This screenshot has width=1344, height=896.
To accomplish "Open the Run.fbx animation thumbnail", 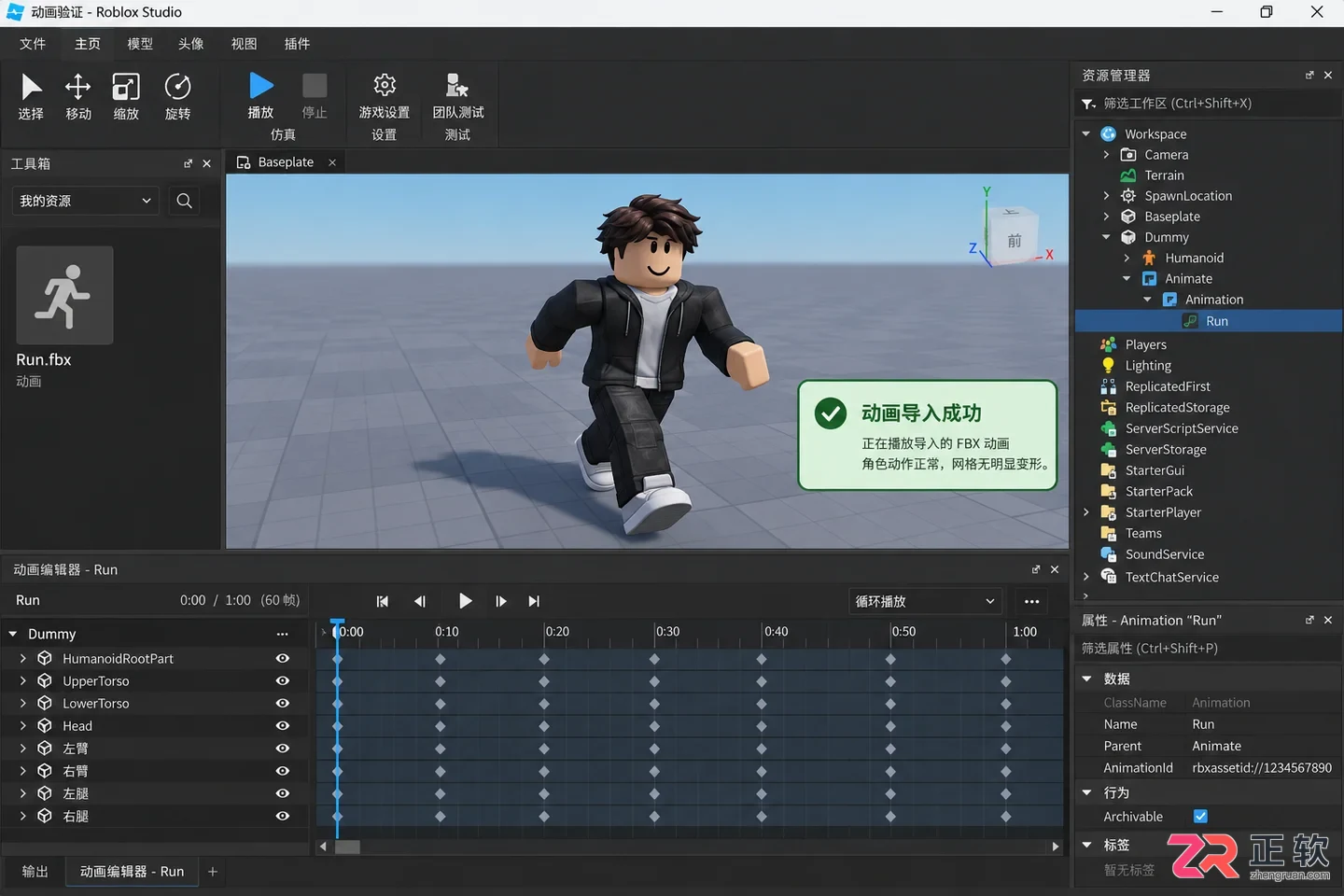I will click(x=64, y=295).
